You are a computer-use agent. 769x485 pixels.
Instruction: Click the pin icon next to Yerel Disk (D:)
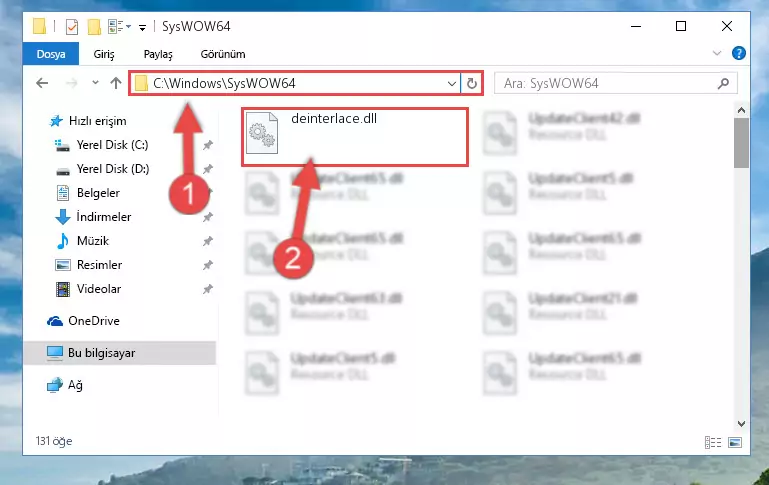click(x=208, y=169)
